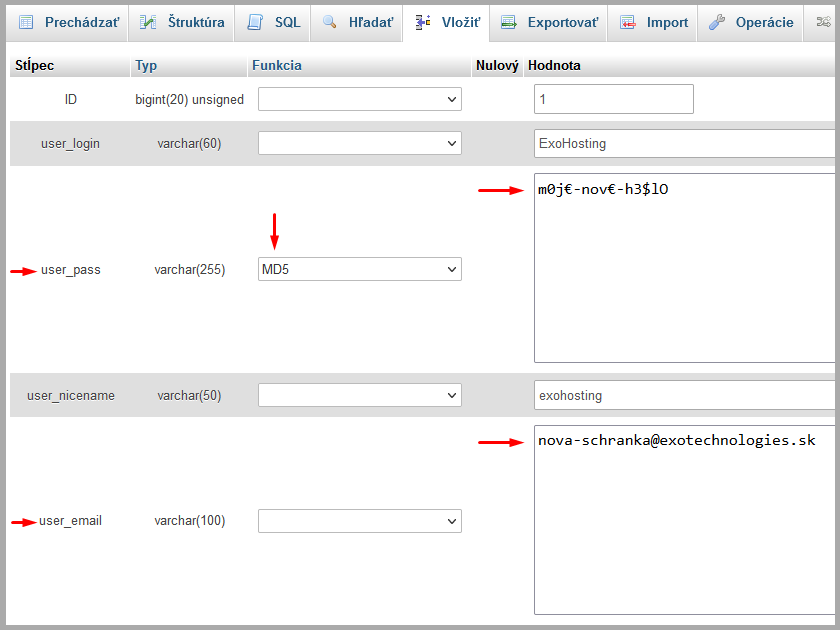
Task: Click the icon at the far right of the toolbar
Action: pos(826,22)
